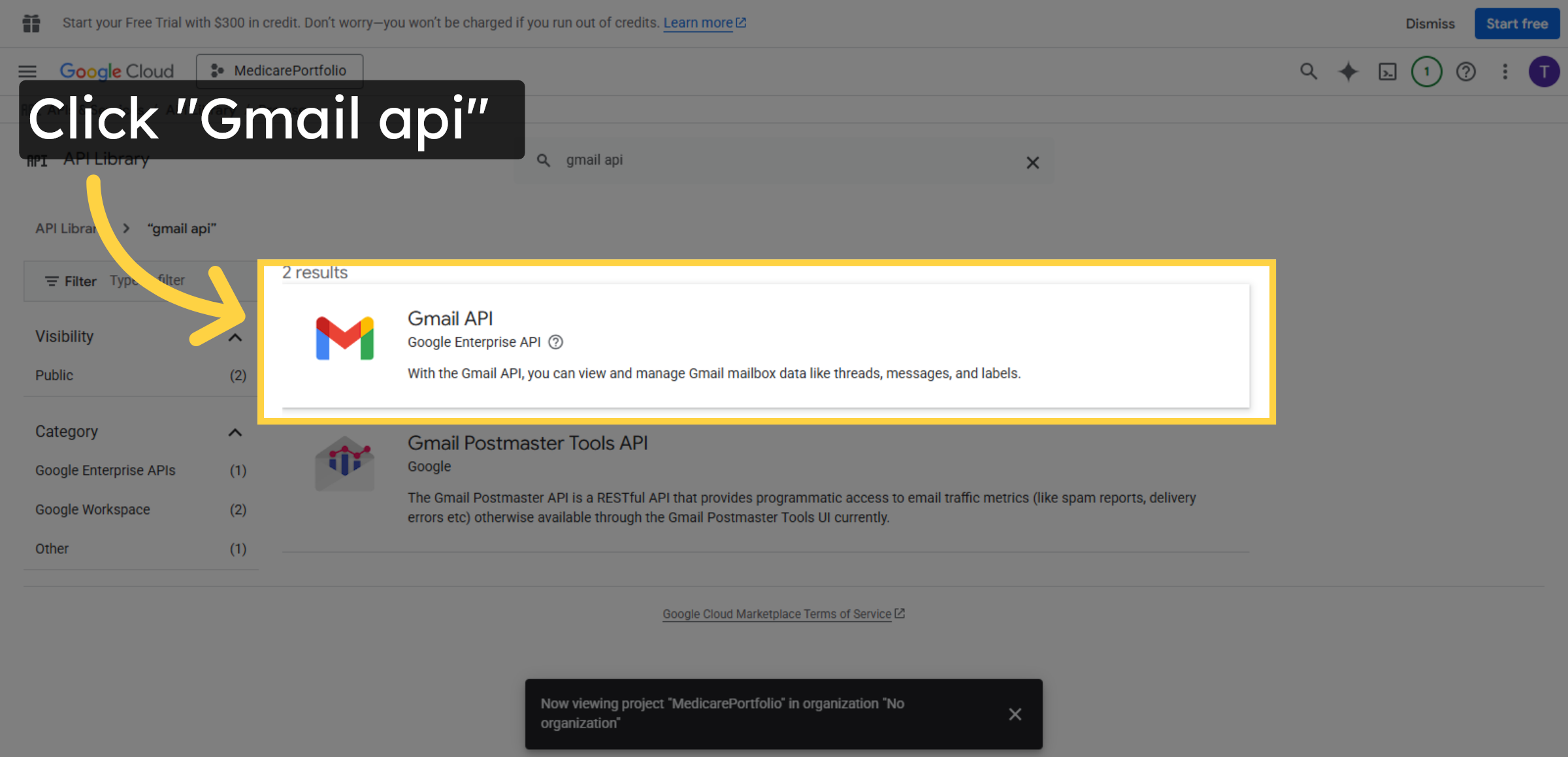The image size is (1568, 757).
Task: Filter by Google Workspace category
Action: click(x=92, y=509)
